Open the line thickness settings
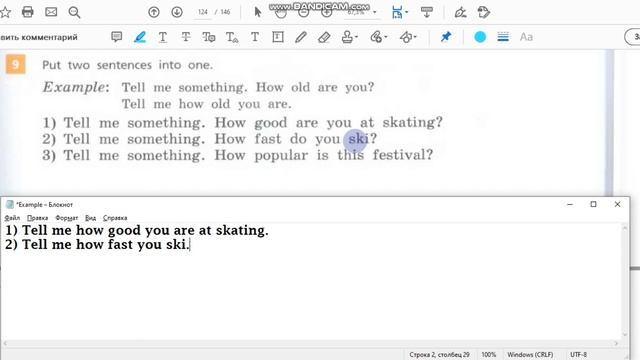 click(503, 37)
